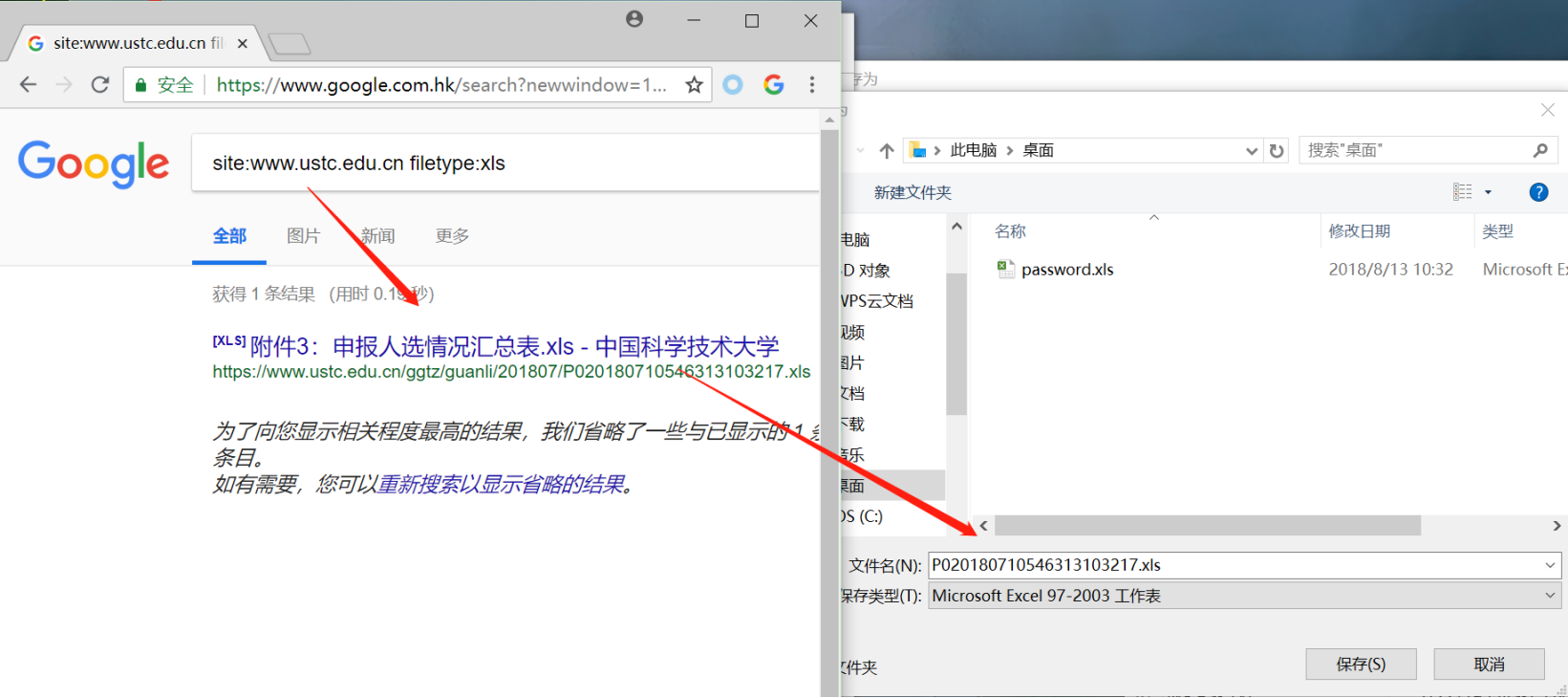Click the Chrome address bar URL

tap(441, 85)
